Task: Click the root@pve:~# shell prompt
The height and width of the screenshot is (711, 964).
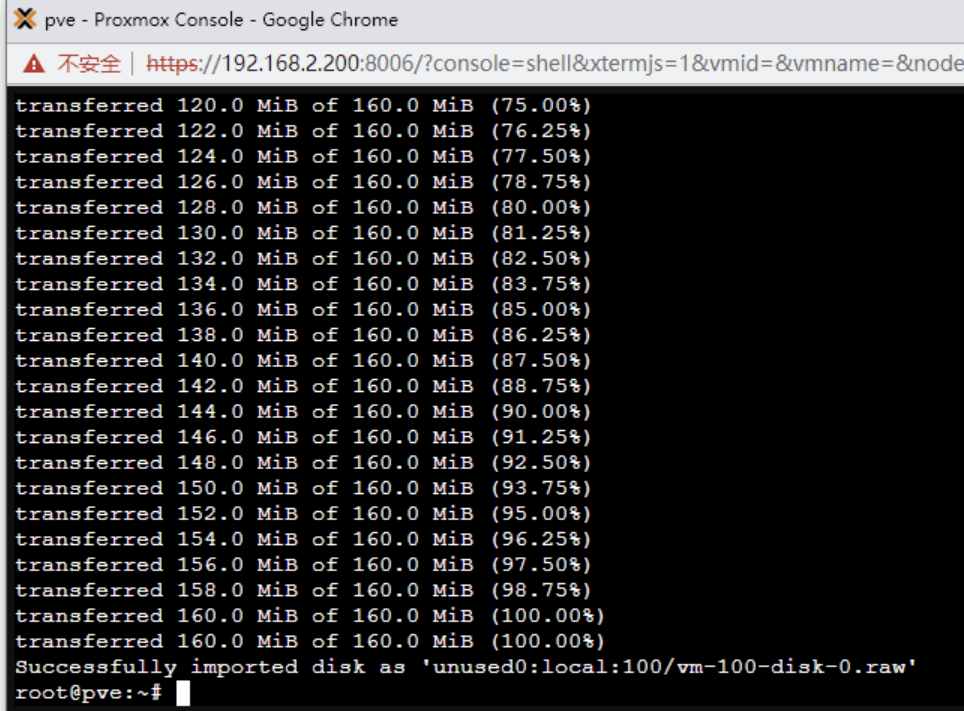Action: [88, 693]
